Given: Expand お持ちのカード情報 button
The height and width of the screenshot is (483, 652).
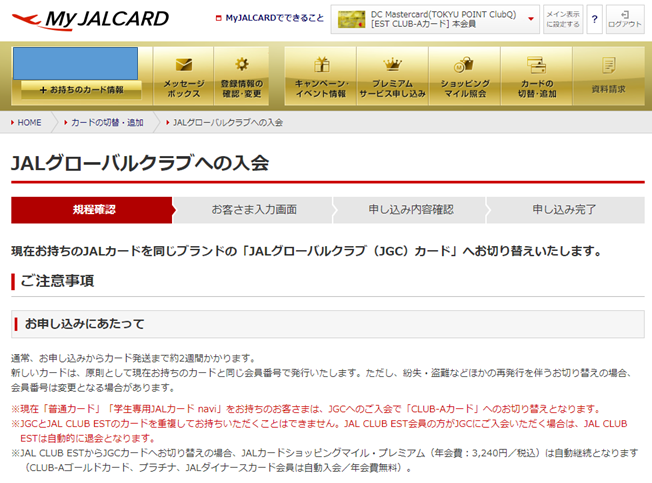Looking at the screenshot, I should [82, 90].
